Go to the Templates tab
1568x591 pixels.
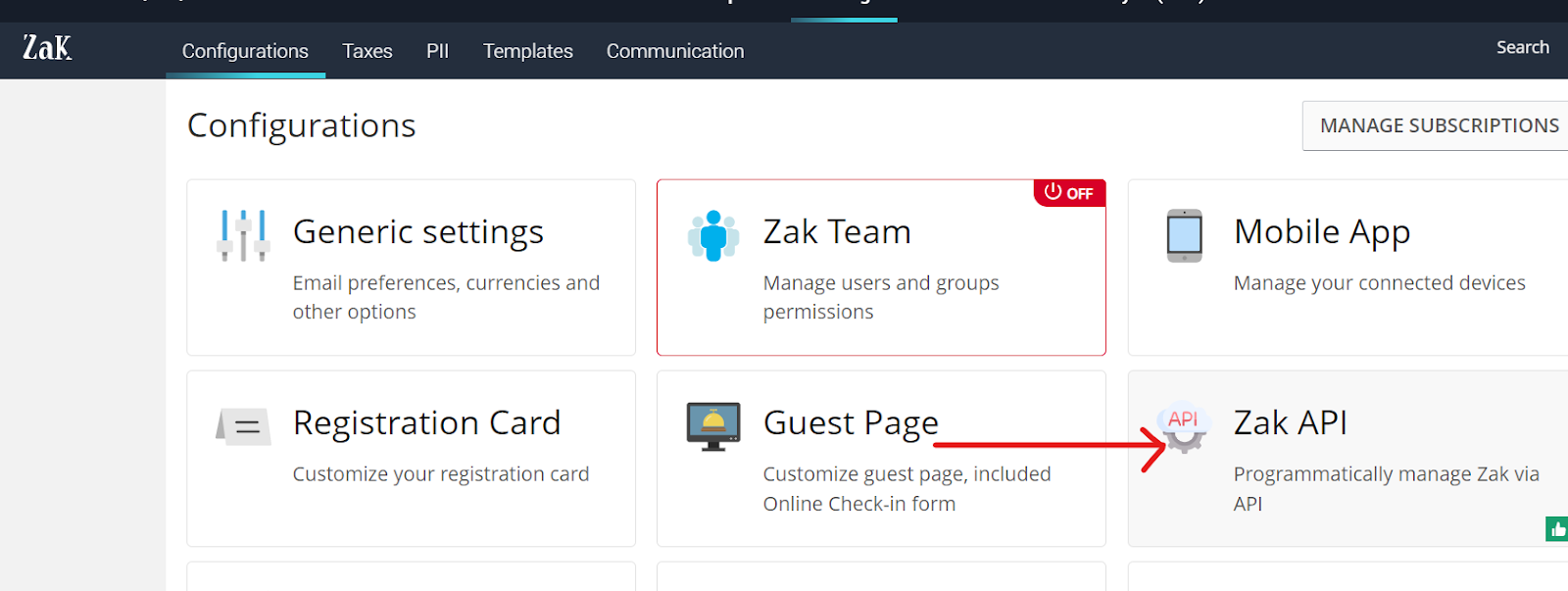tap(528, 51)
